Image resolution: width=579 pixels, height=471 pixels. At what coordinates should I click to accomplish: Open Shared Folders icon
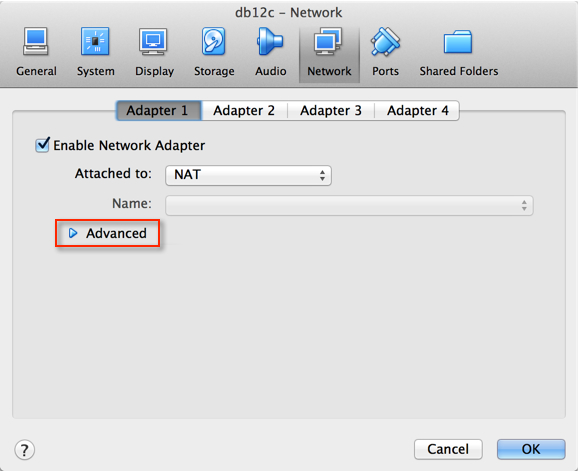[x=458, y=42]
